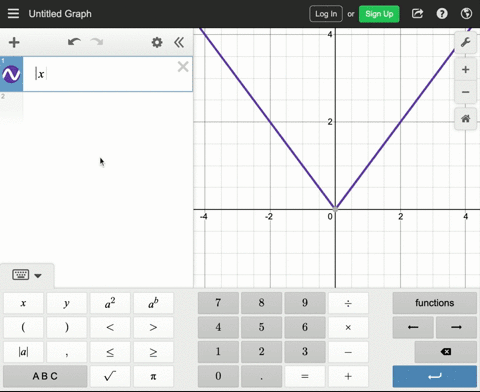Zoom in on the graph
Viewport: 480px width, 392px height.
click(x=465, y=70)
